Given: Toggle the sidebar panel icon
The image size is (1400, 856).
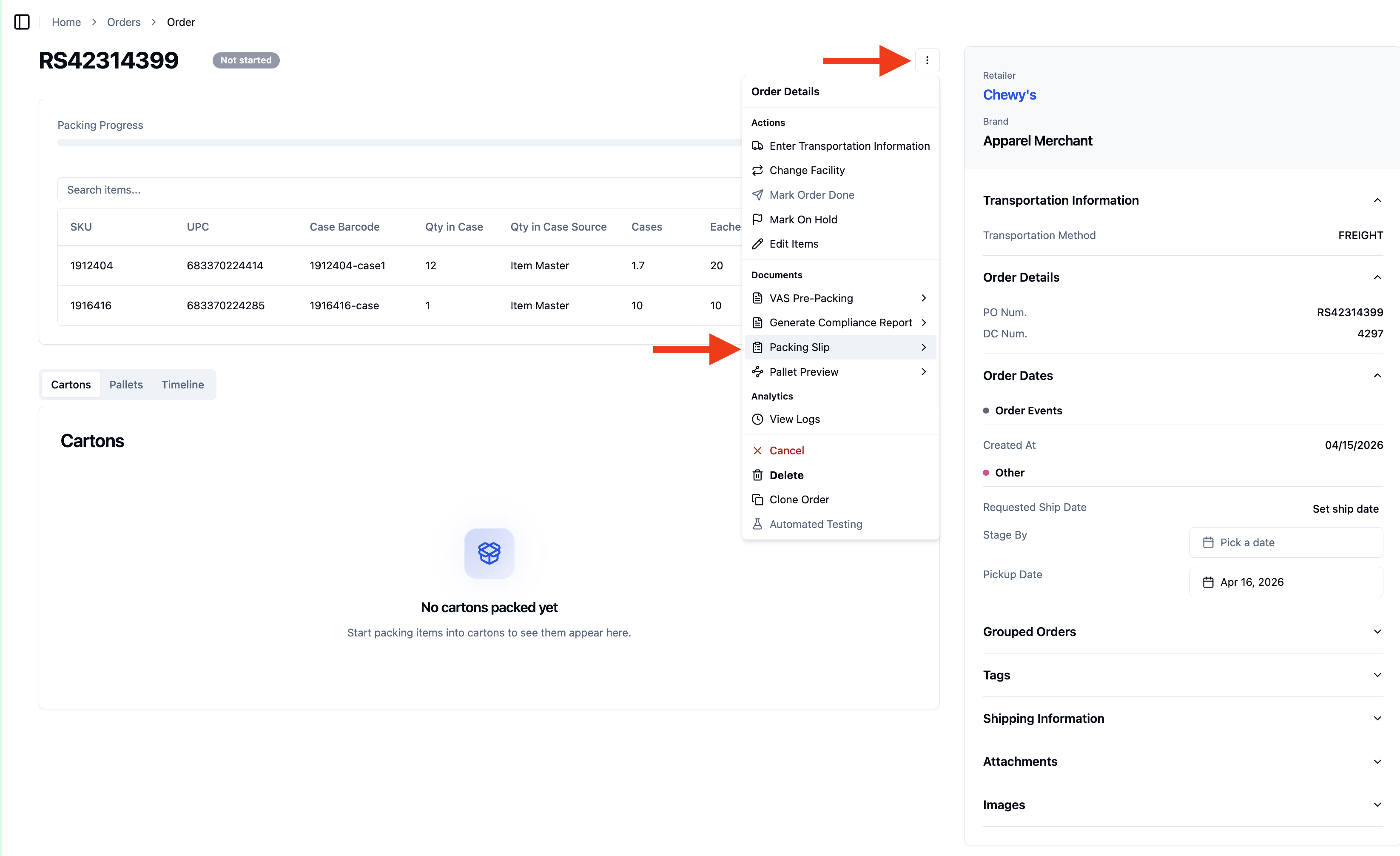Looking at the screenshot, I should pos(22,22).
